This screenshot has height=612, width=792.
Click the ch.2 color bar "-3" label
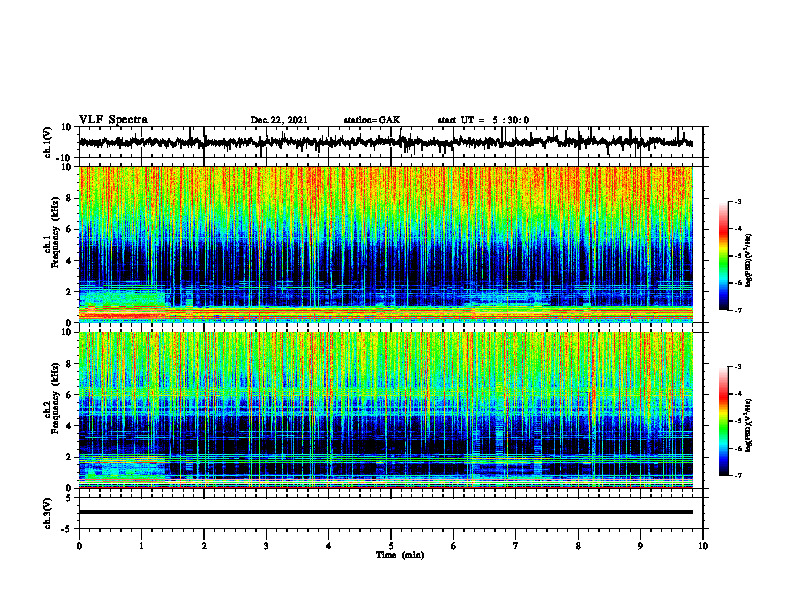click(x=737, y=367)
